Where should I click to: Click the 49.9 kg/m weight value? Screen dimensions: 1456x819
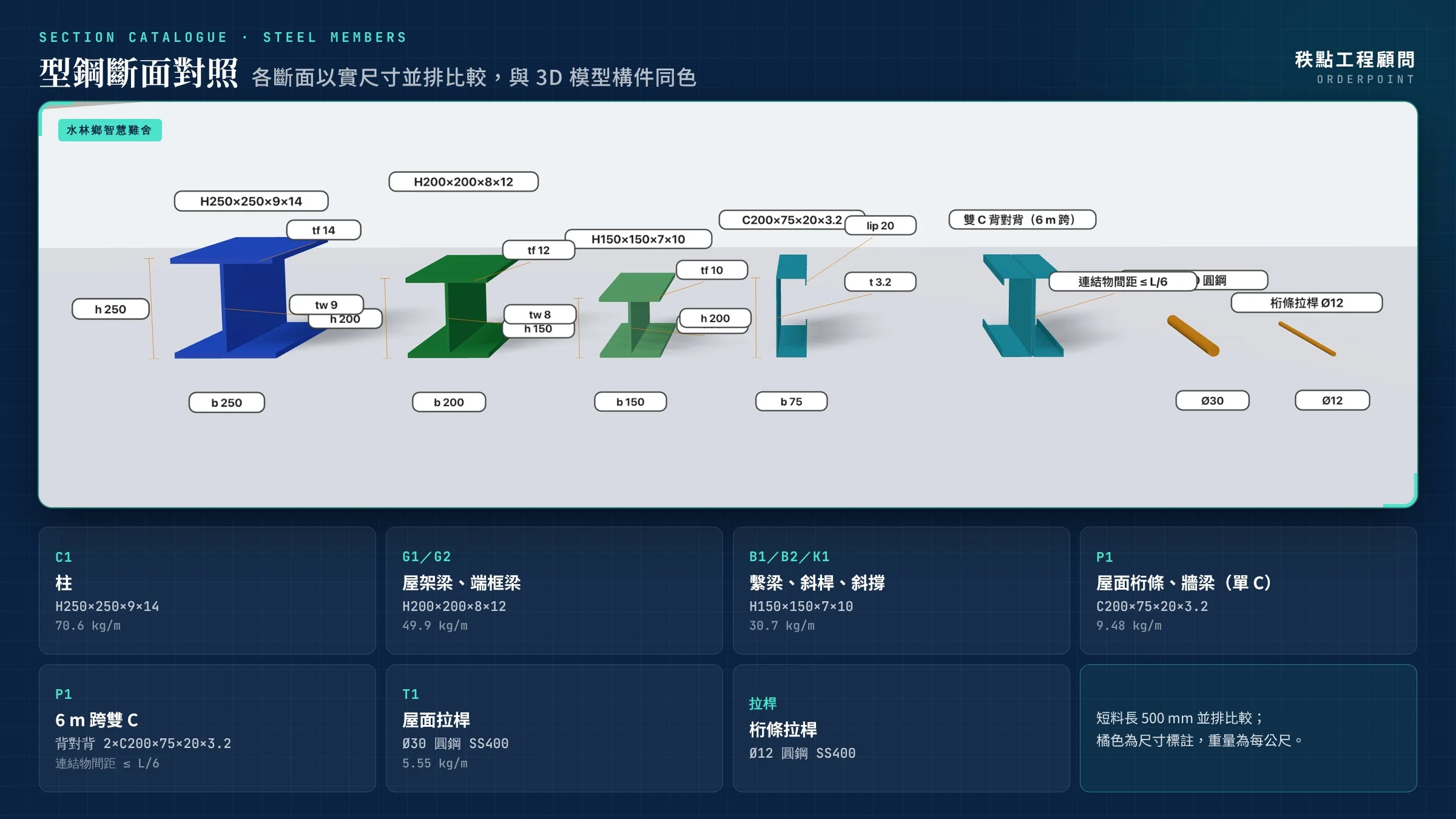(x=435, y=625)
